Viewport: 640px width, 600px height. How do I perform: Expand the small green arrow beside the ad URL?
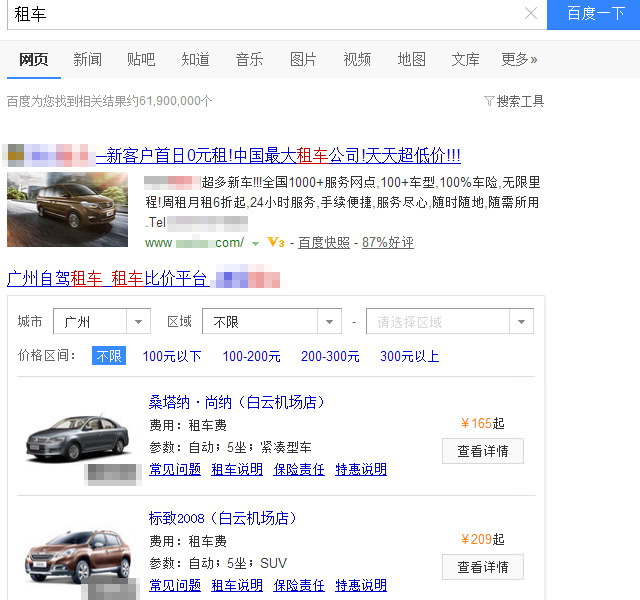(256, 244)
